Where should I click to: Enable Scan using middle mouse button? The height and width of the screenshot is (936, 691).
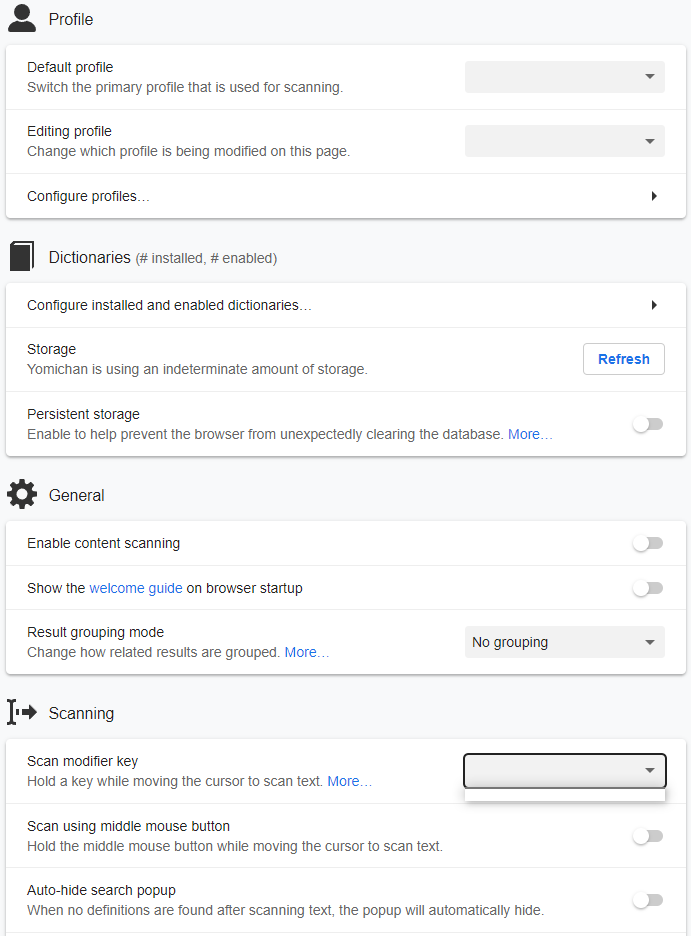[x=648, y=836]
